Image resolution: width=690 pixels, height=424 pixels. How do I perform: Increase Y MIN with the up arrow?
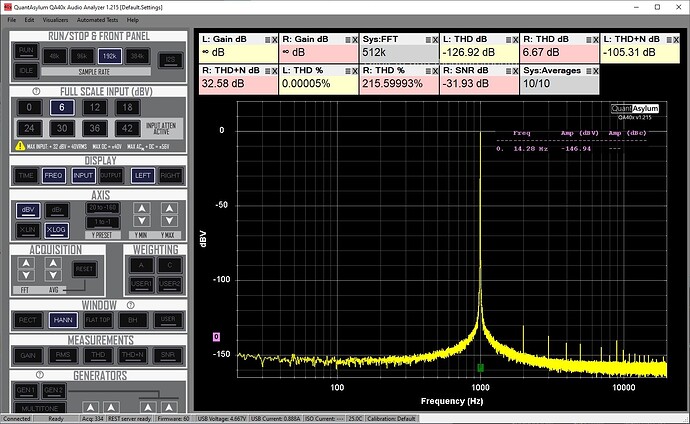pos(142,208)
